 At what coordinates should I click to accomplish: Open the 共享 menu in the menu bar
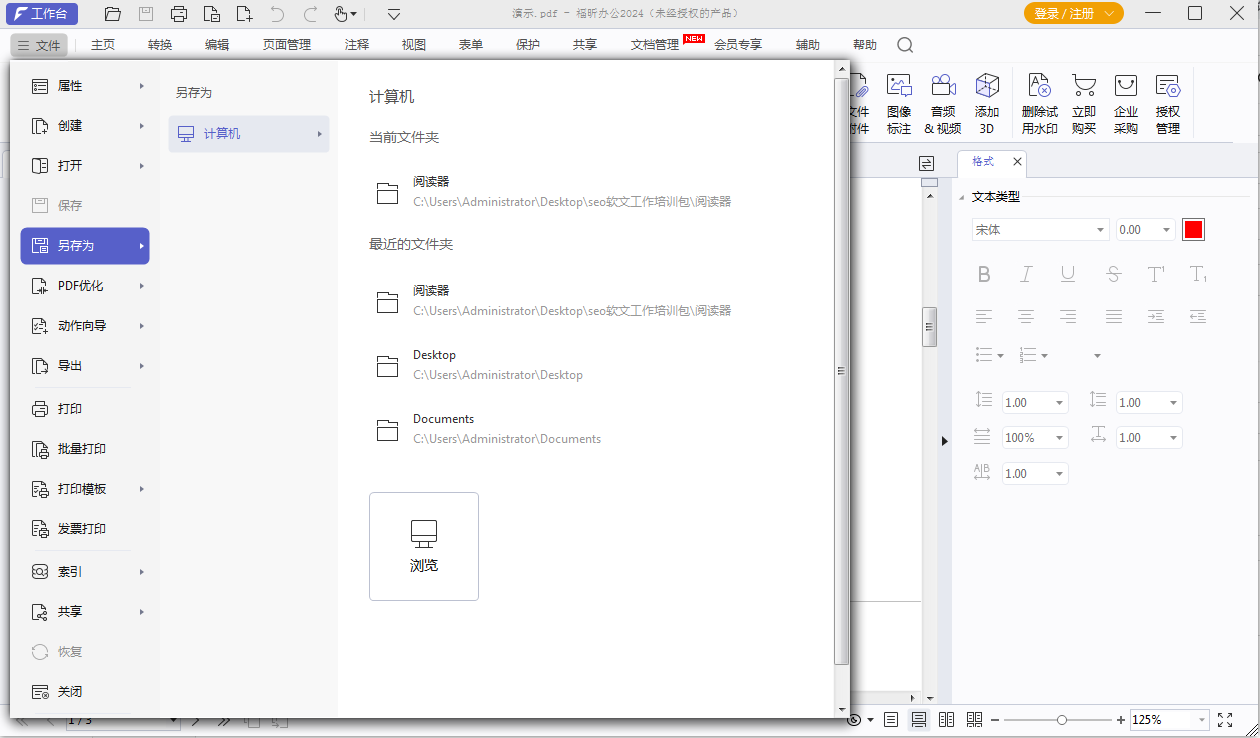click(584, 44)
